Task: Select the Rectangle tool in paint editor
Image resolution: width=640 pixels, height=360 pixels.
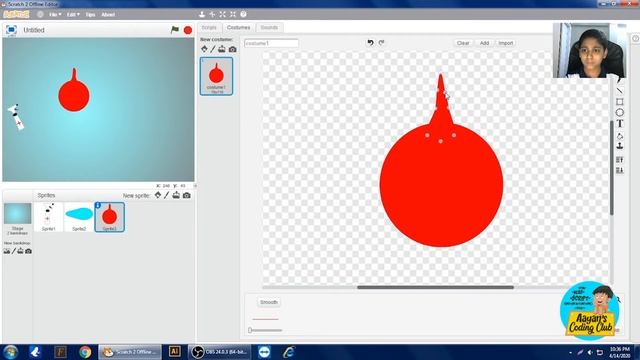Action: pyautogui.click(x=620, y=101)
